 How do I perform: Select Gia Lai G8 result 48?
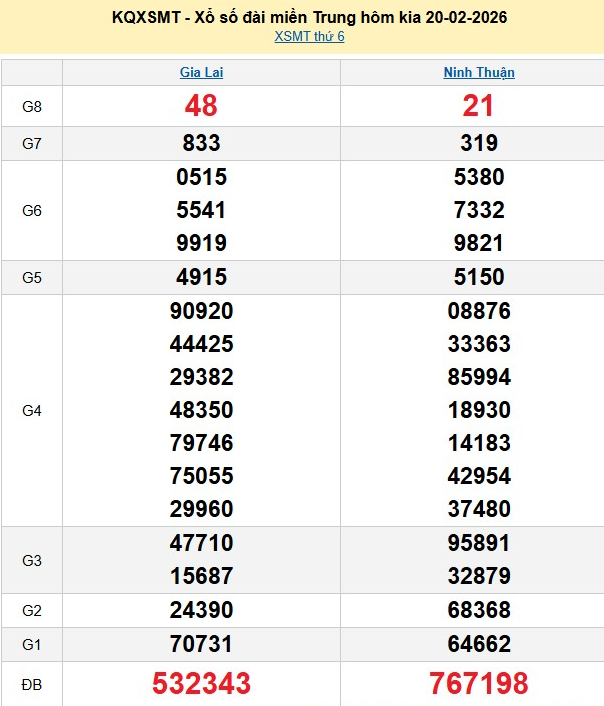[201, 106]
